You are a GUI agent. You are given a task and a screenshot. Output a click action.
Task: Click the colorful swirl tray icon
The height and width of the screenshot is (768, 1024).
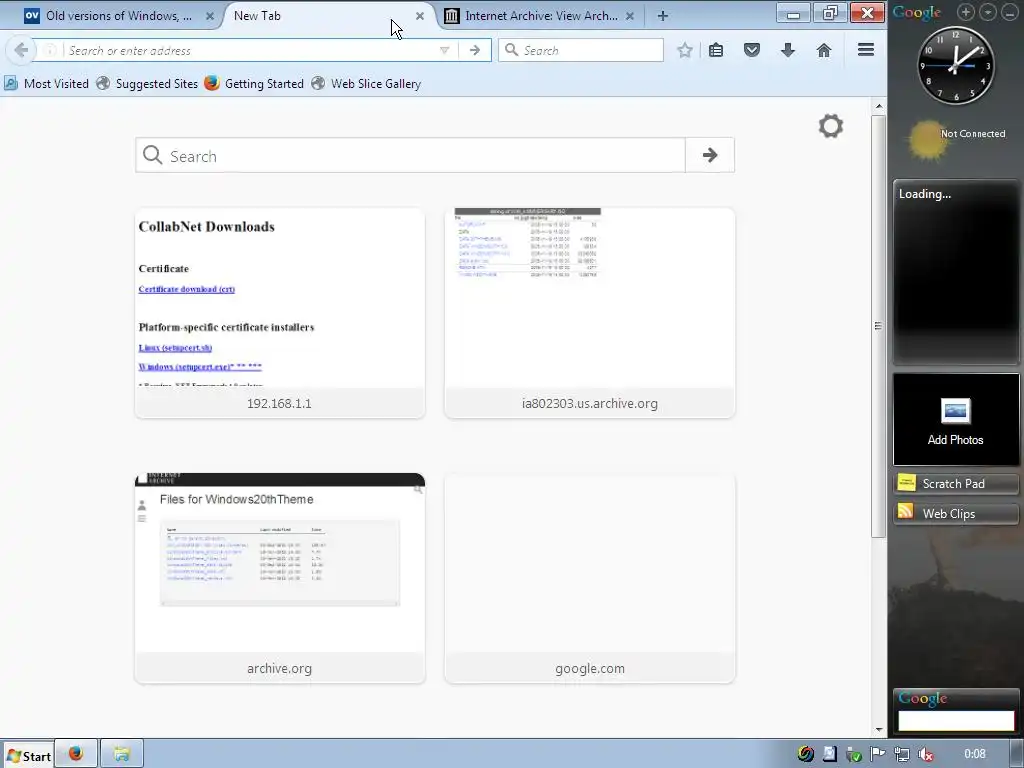click(805, 754)
